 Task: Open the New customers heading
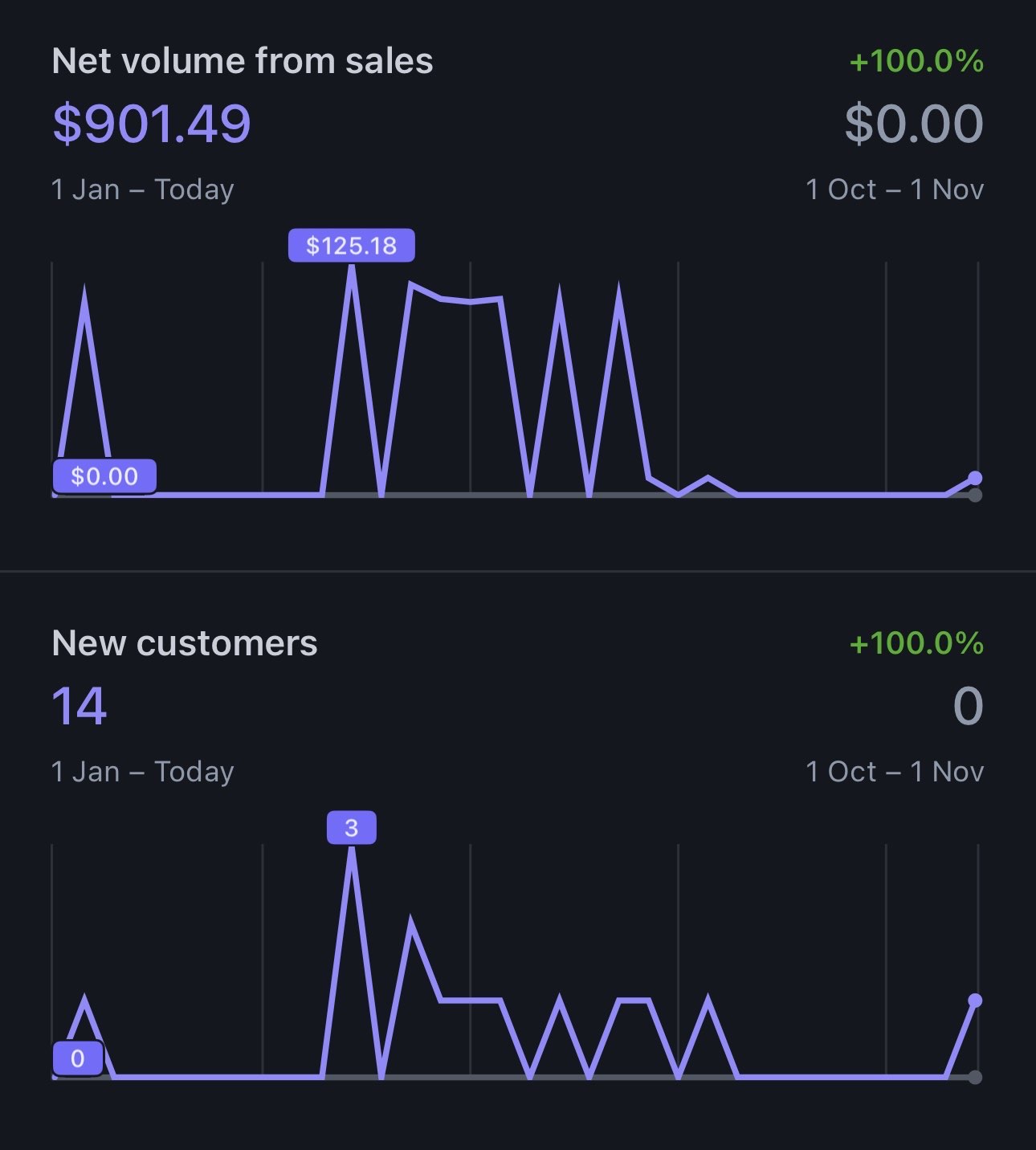coord(185,643)
